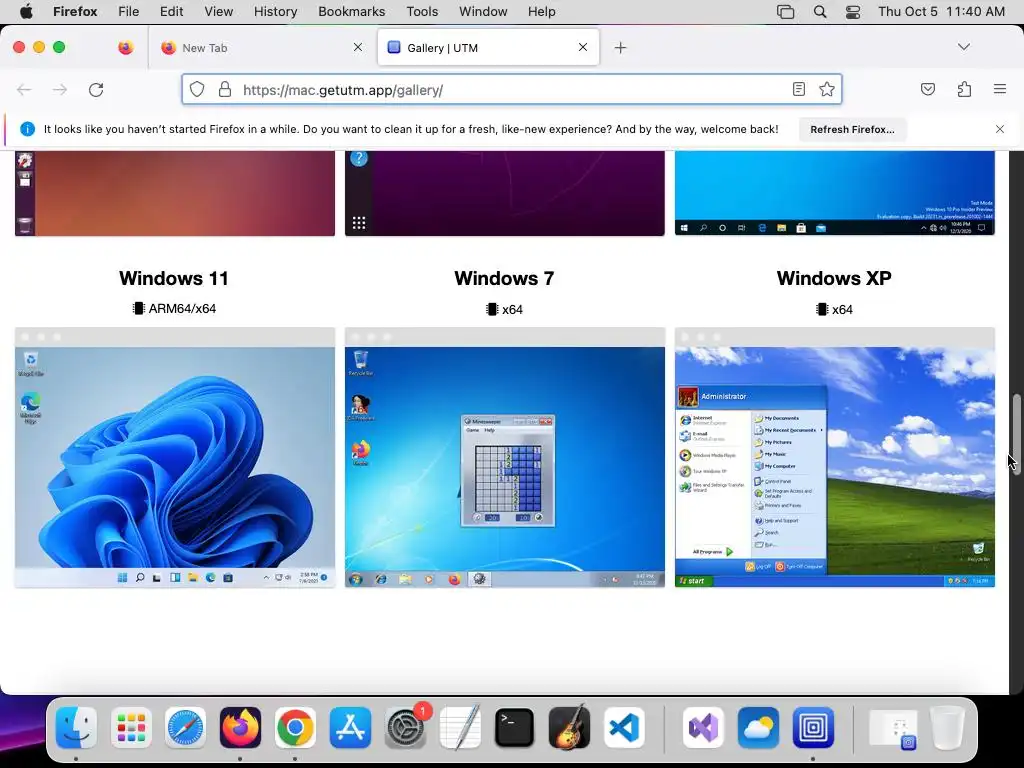This screenshot has width=1024, height=768.
Task: Click the date and time in menu bar
Action: (941, 11)
